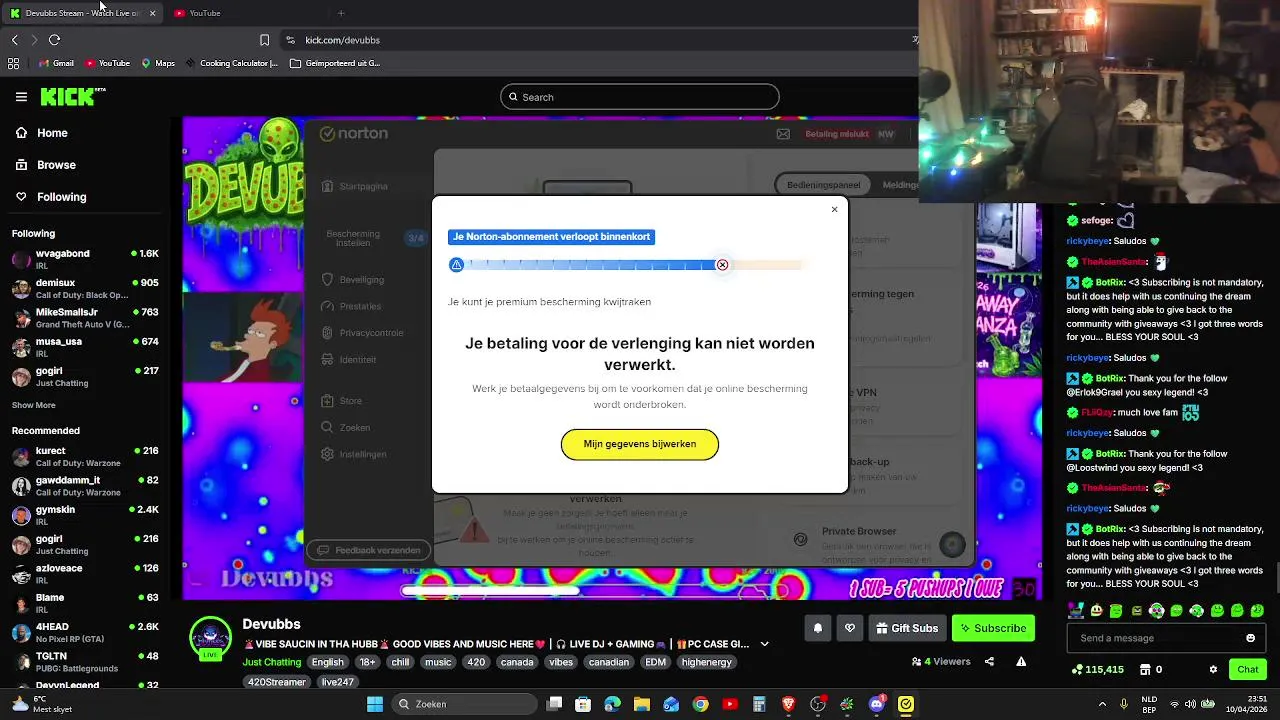Image resolution: width=1280 pixels, height=720 pixels.
Task: Open Zoeken in Norton sidebar
Action: click(346, 428)
